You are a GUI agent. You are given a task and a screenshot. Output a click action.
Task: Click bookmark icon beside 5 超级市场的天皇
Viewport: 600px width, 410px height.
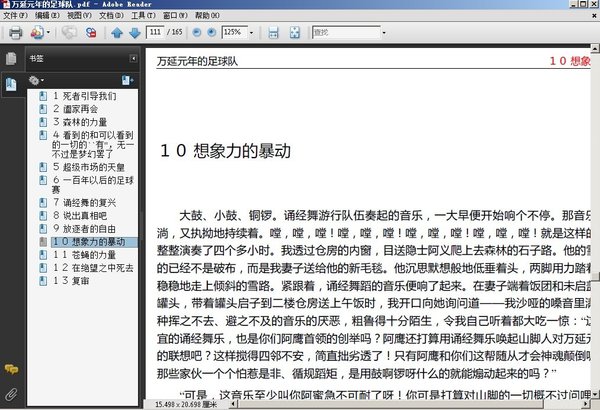43,167
